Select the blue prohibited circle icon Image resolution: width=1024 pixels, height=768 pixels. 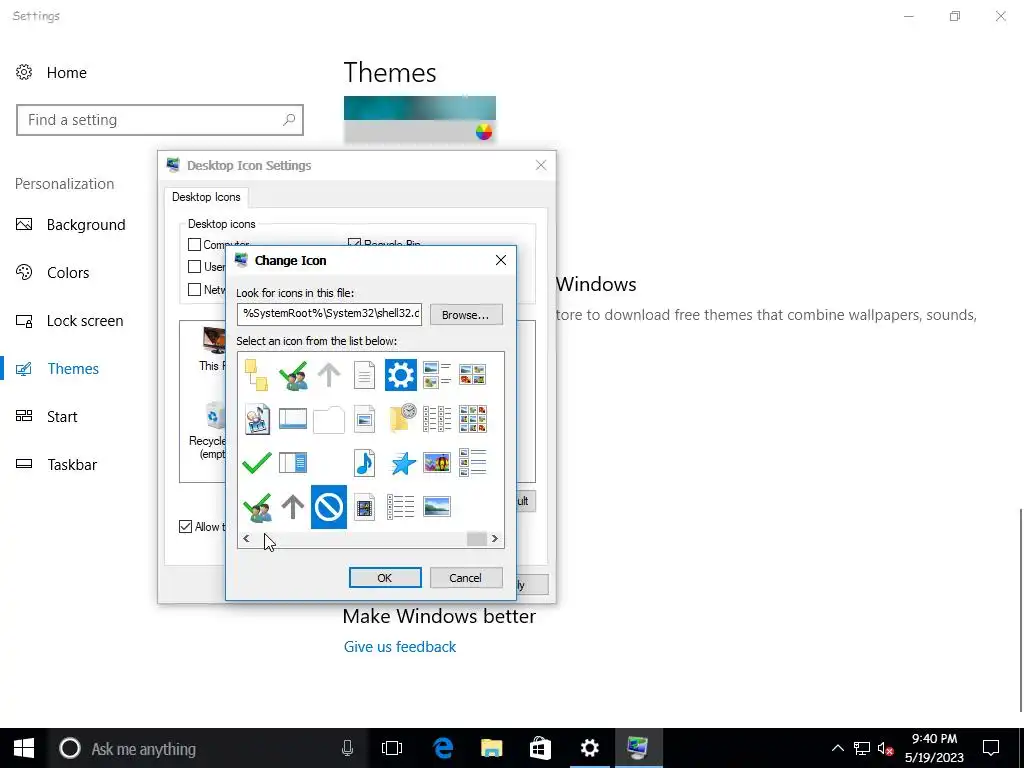328,507
